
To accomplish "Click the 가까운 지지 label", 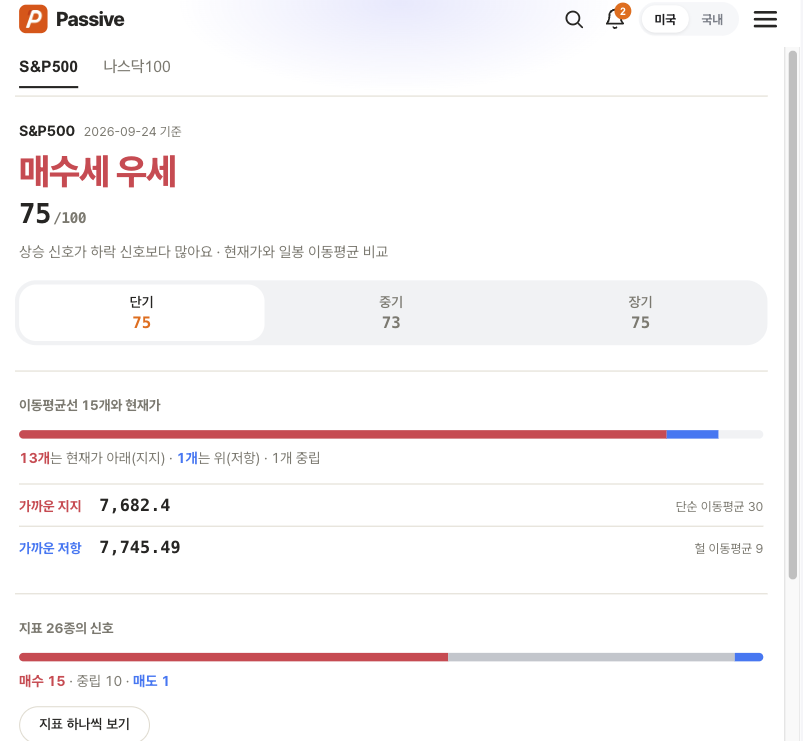I will click(50, 506).
